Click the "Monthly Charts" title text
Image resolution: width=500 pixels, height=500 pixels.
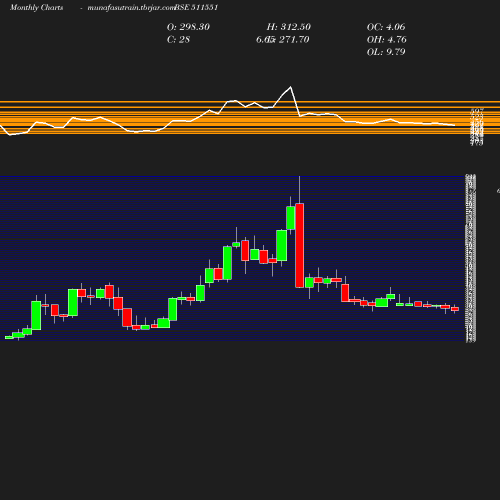click(x=36, y=7)
